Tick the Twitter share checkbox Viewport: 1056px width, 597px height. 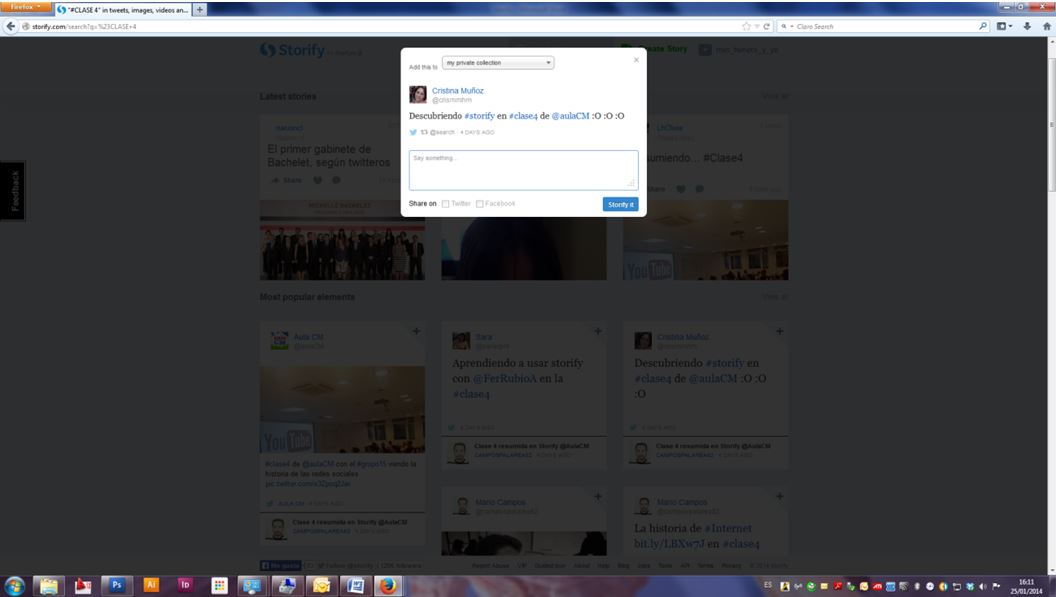point(446,204)
